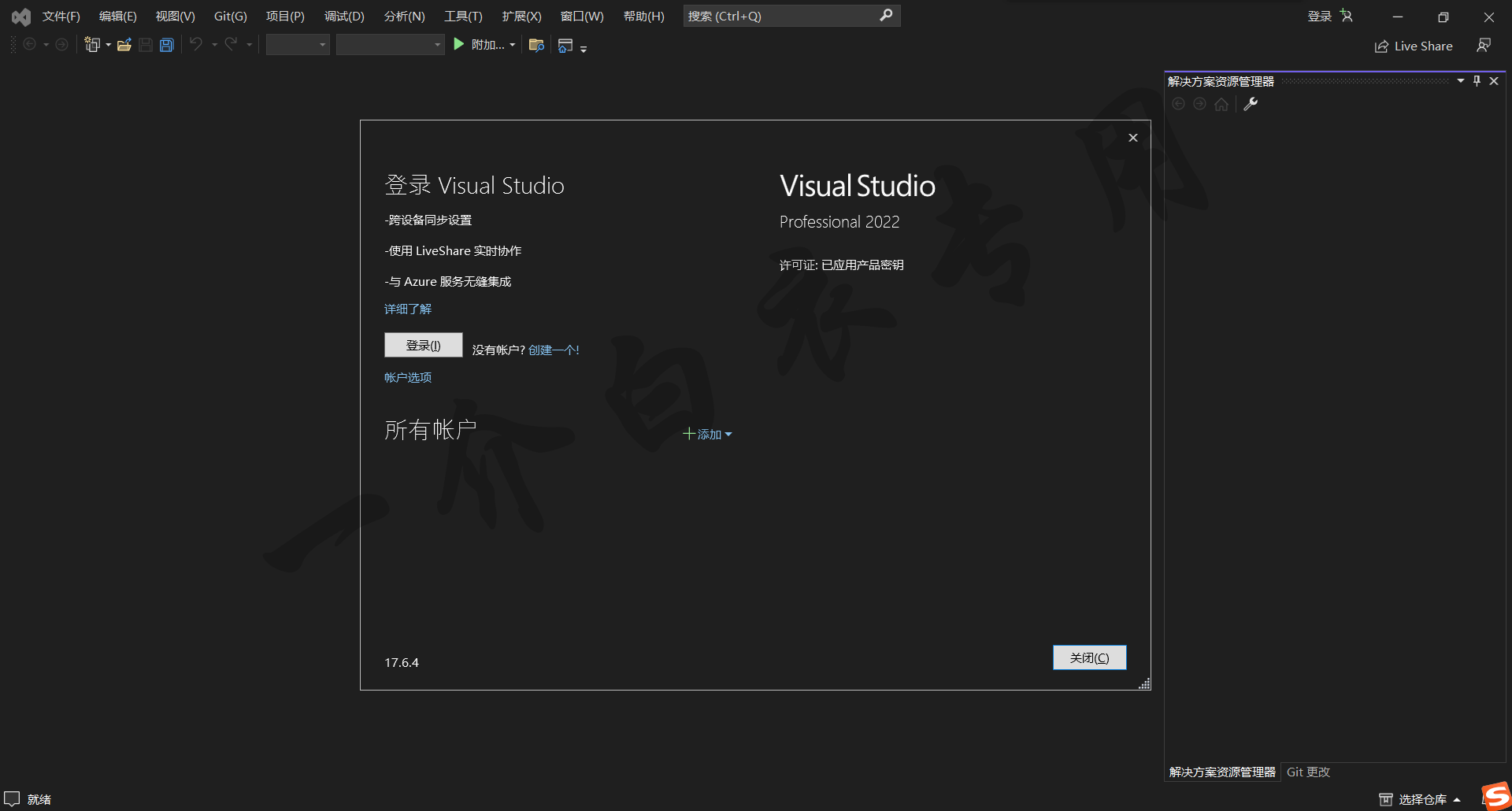The height and width of the screenshot is (811, 1512).
Task: Click the navigate backward arrow in toolbar
Action: [30, 45]
